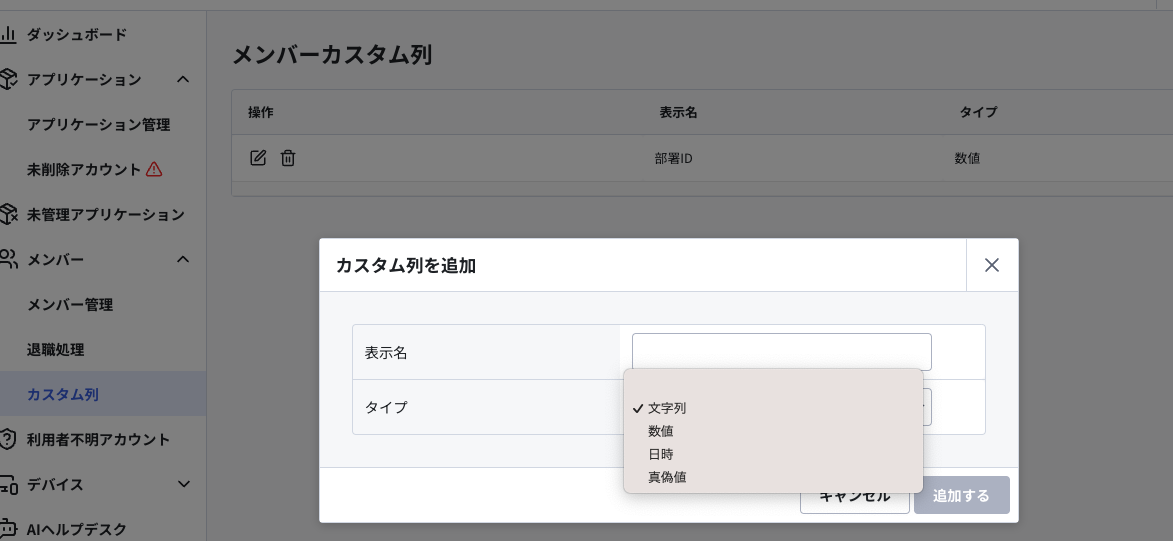Click the 未管理アプリケーション icon
The width and height of the screenshot is (1173, 541).
coord(7,214)
